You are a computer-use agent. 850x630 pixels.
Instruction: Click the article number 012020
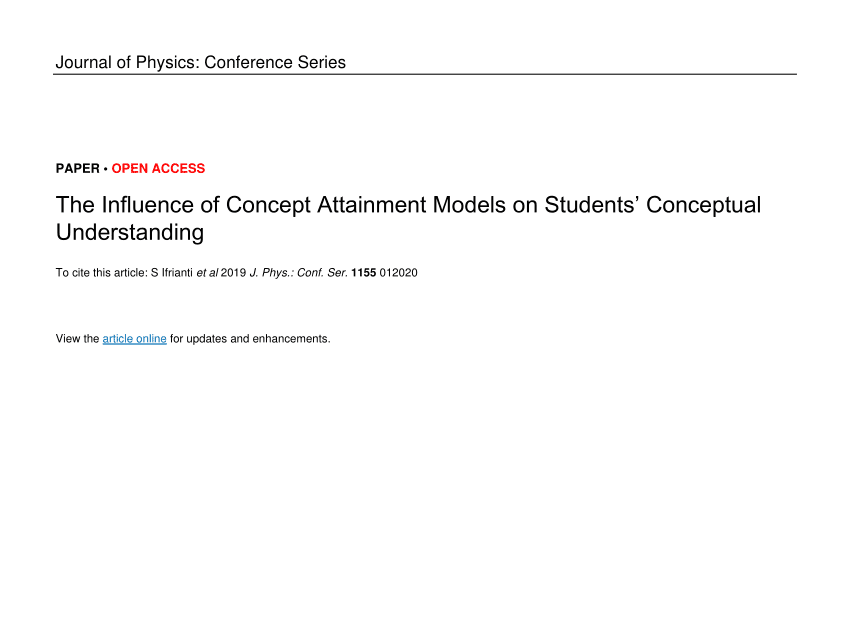click(x=398, y=273)
